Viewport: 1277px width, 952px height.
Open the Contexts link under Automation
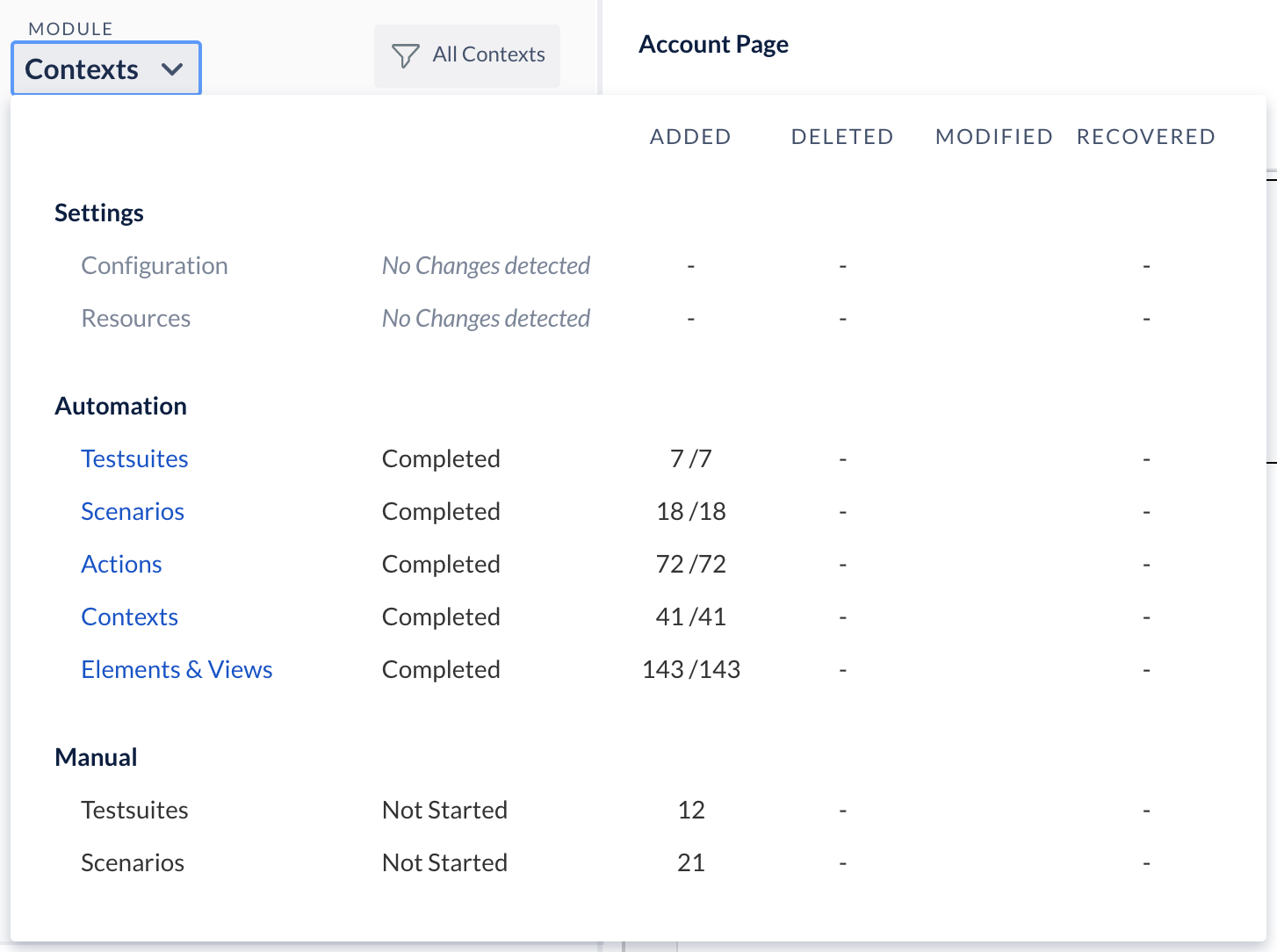pos(129,617)
